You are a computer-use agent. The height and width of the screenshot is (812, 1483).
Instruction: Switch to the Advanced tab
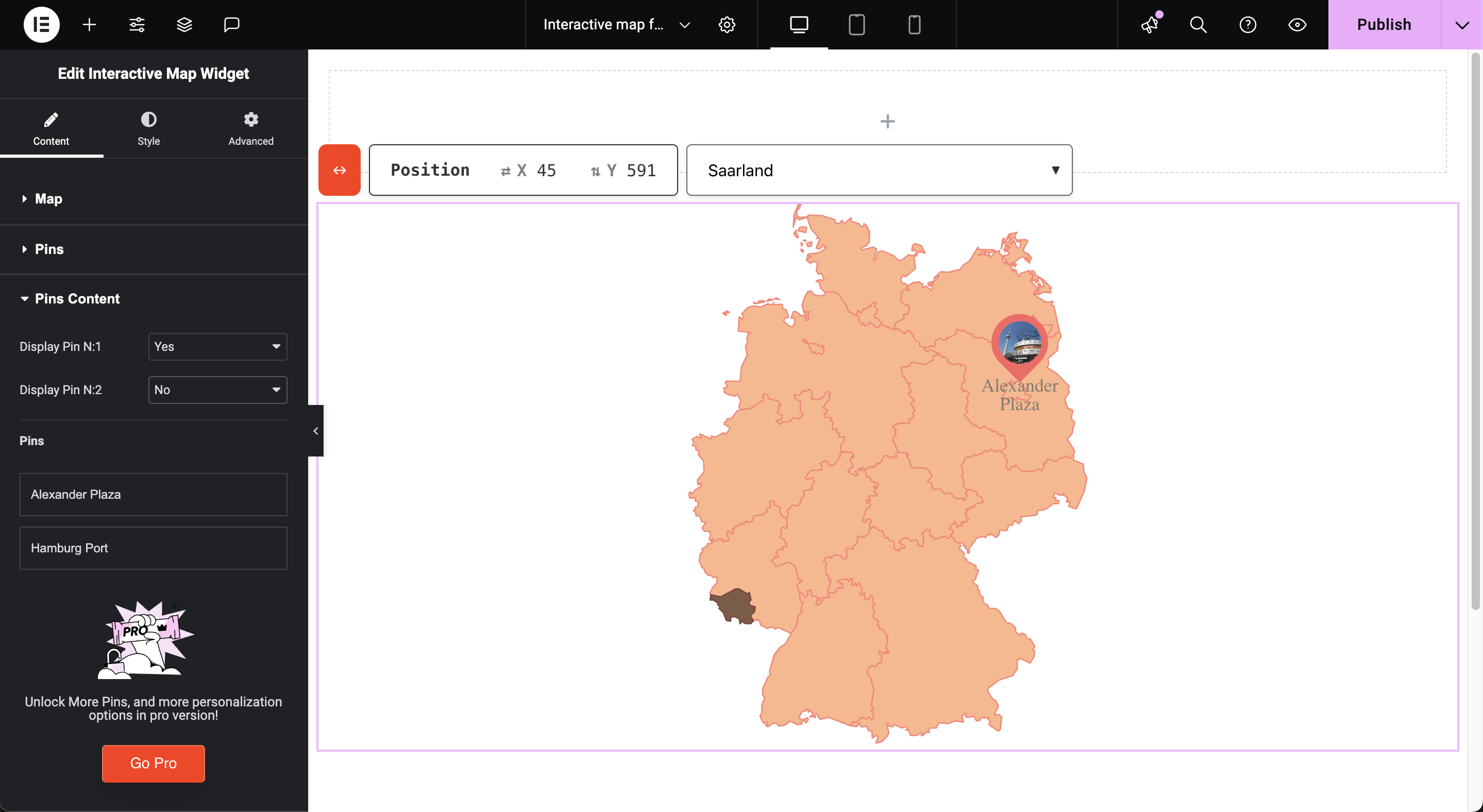pyautogui.click(x=251, y=128)
